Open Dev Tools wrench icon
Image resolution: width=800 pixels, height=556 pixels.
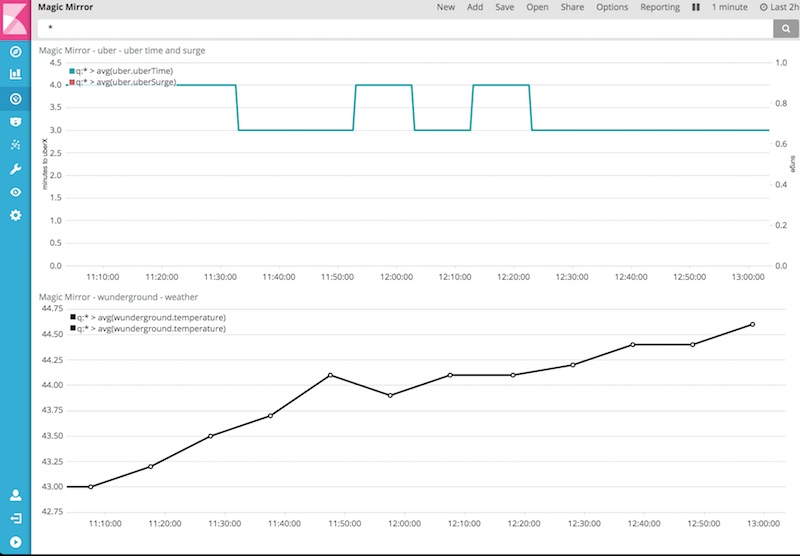pos(15,169)
